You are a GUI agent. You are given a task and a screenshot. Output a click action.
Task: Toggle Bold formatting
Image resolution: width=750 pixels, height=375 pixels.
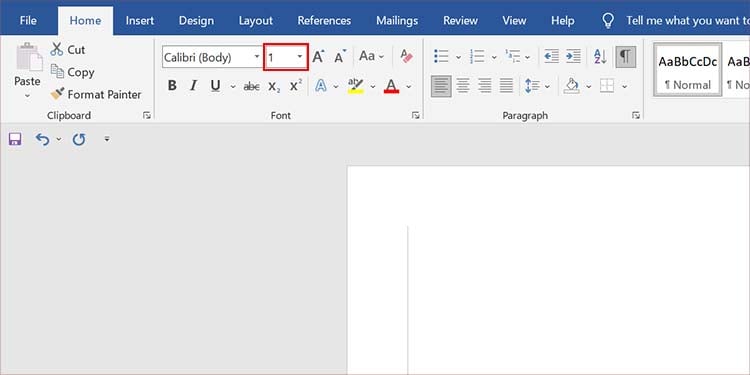172,86
